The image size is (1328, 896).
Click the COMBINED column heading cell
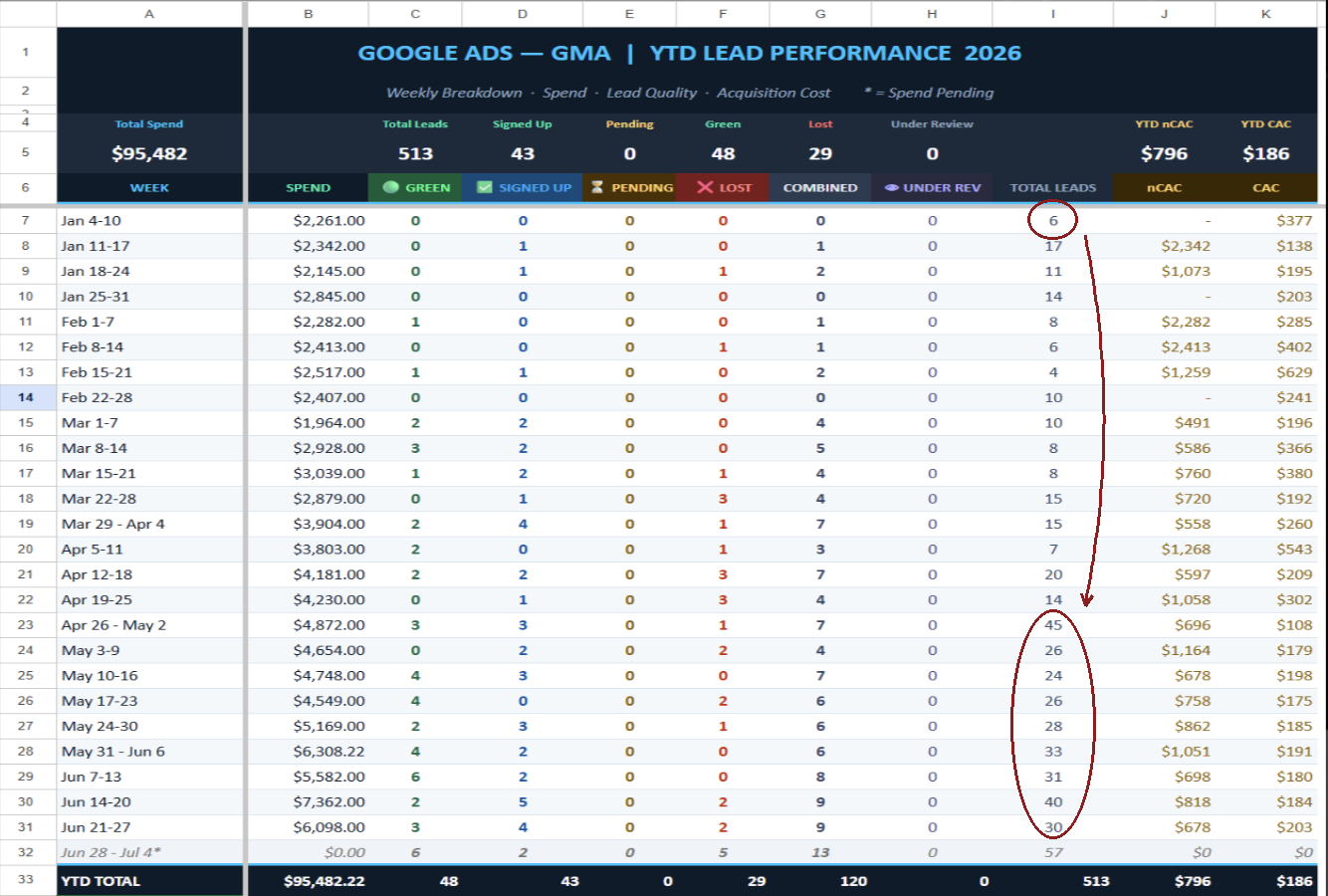click(x=820, y=187)
